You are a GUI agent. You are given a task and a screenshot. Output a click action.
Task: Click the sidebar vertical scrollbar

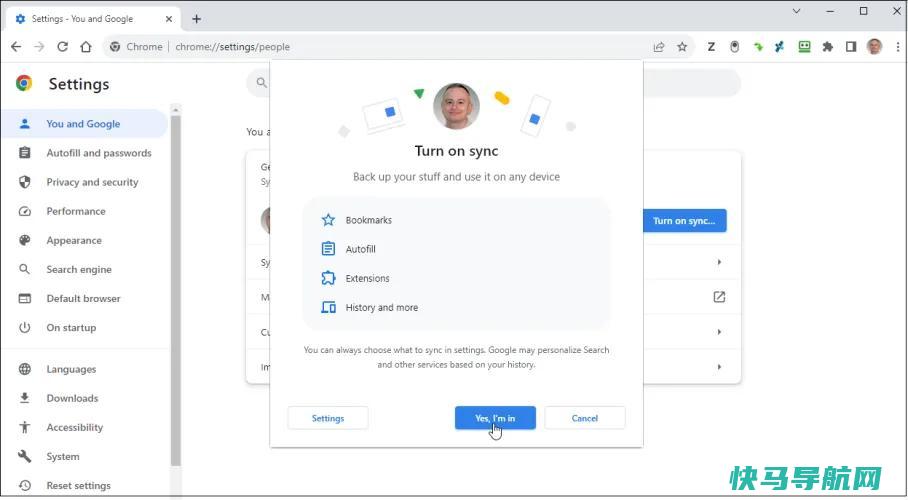coord(175,290)
